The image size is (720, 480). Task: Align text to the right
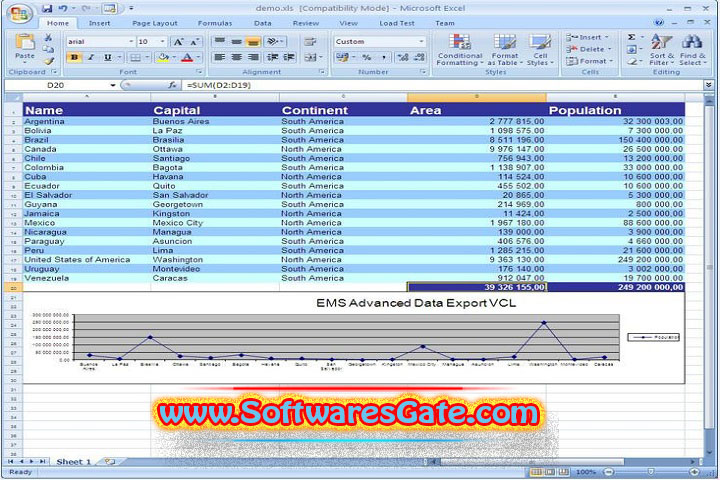pos(253,57)
